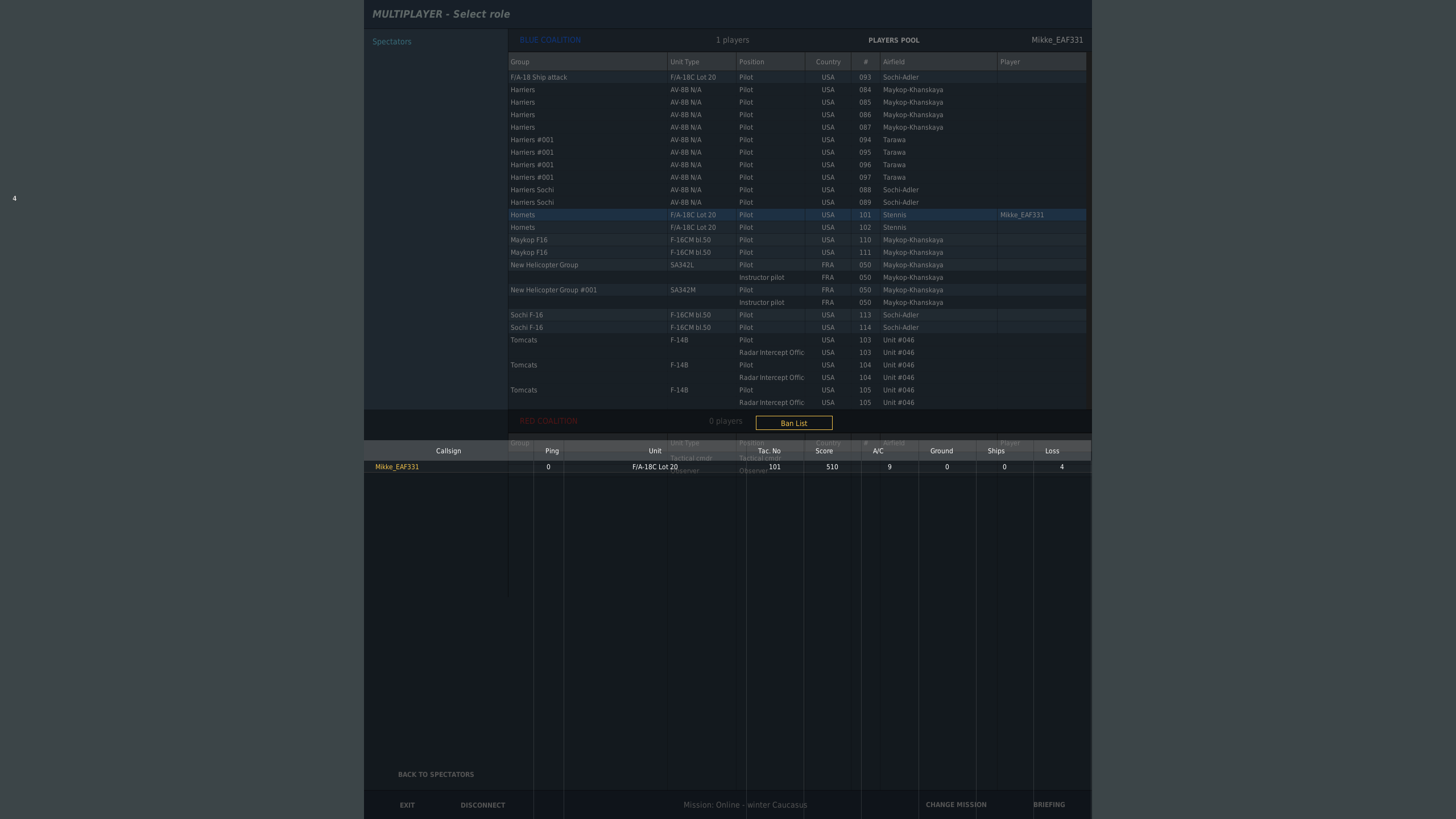
Task: Sort slots by Group column header
Action: [x=588, y=62]
